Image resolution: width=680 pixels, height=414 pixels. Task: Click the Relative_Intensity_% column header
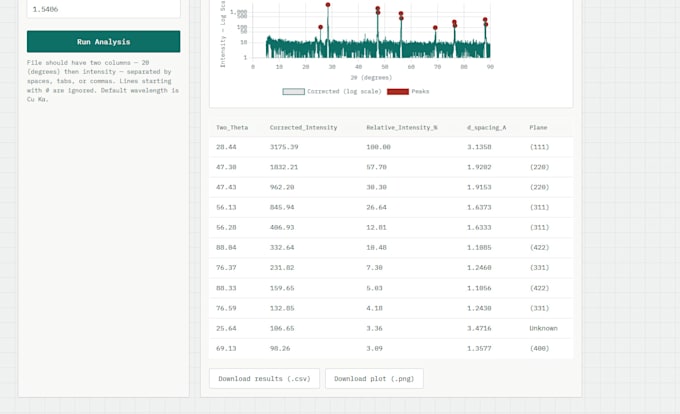pos(402,127)
